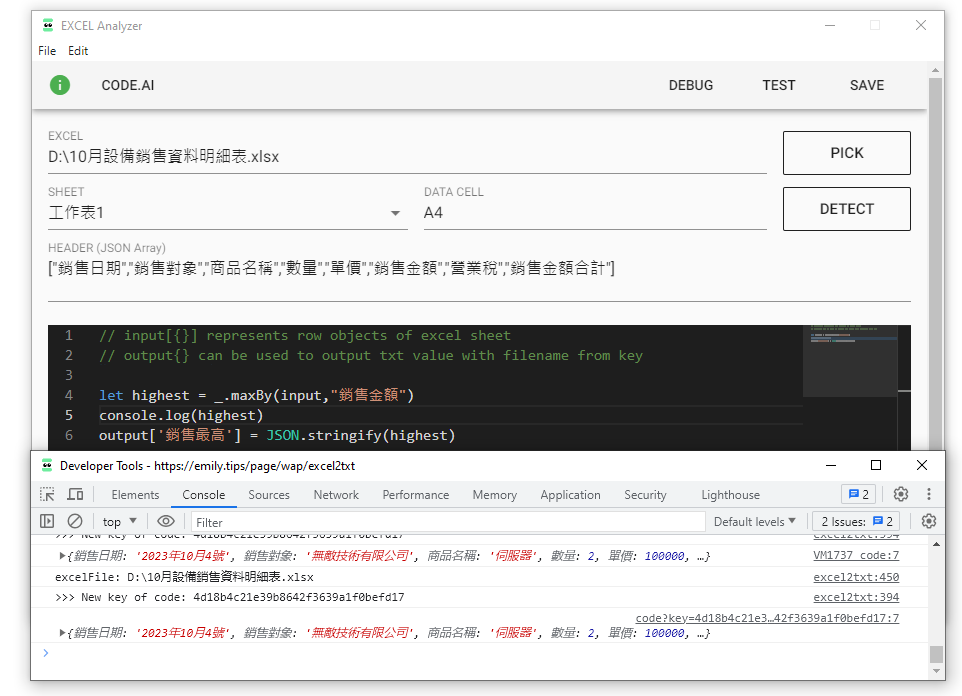
Task: Toggle the device toolbar icon in DevTools
Action: [75, 494]
